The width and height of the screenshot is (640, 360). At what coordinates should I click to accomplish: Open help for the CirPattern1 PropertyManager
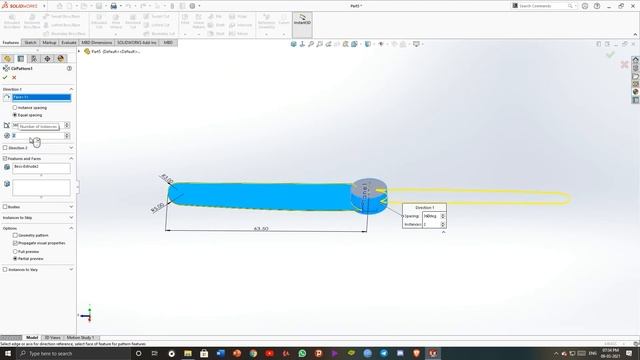click(x=69, y=69)
